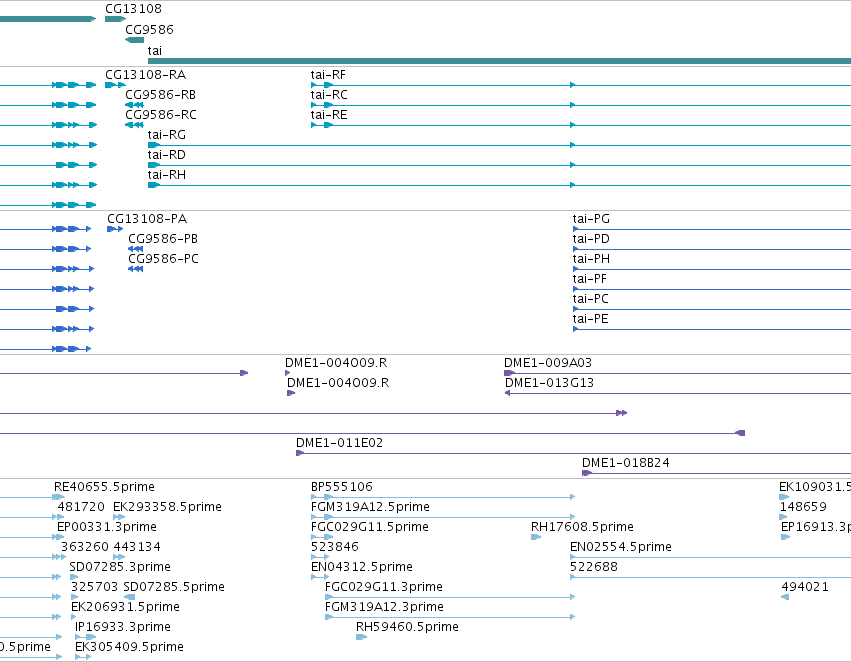Image resolution: width=851 pixels, height=662 pixels.
Task: Click the CG13108-RA transcript
Action: (116, 85)
